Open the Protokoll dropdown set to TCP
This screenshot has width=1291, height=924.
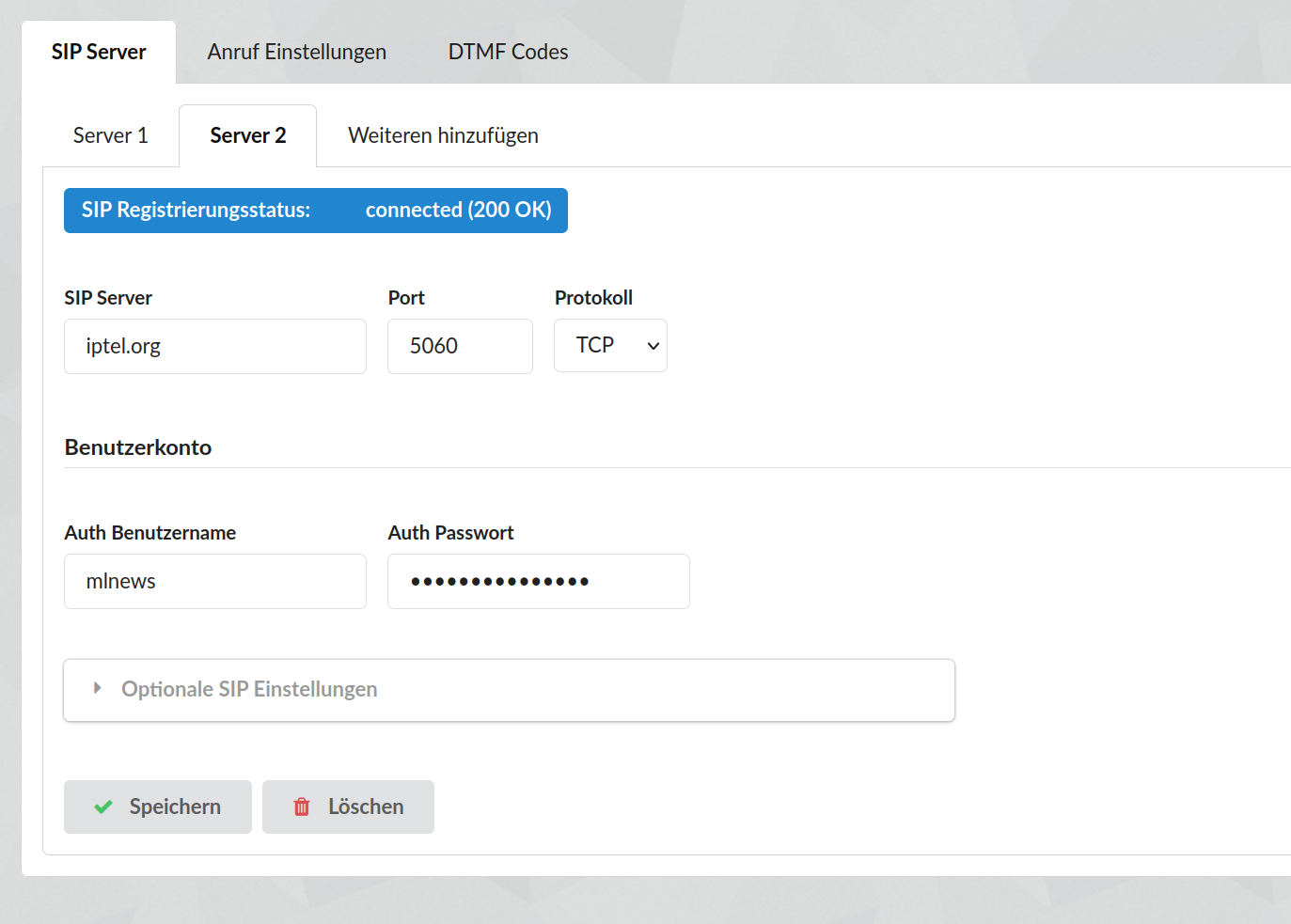(610, 345)
